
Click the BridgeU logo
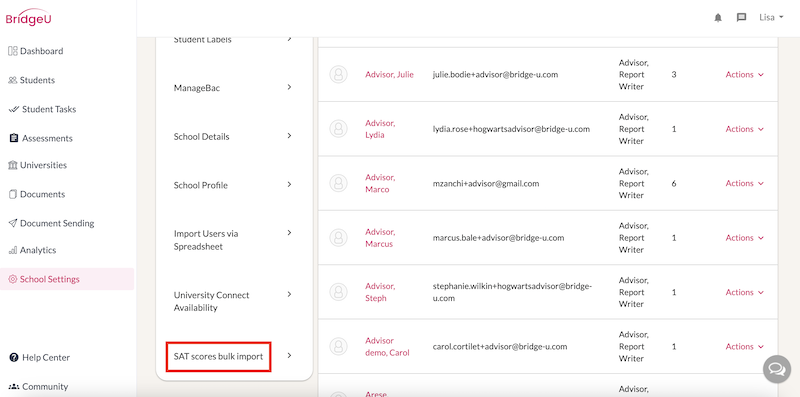[29, 17]
